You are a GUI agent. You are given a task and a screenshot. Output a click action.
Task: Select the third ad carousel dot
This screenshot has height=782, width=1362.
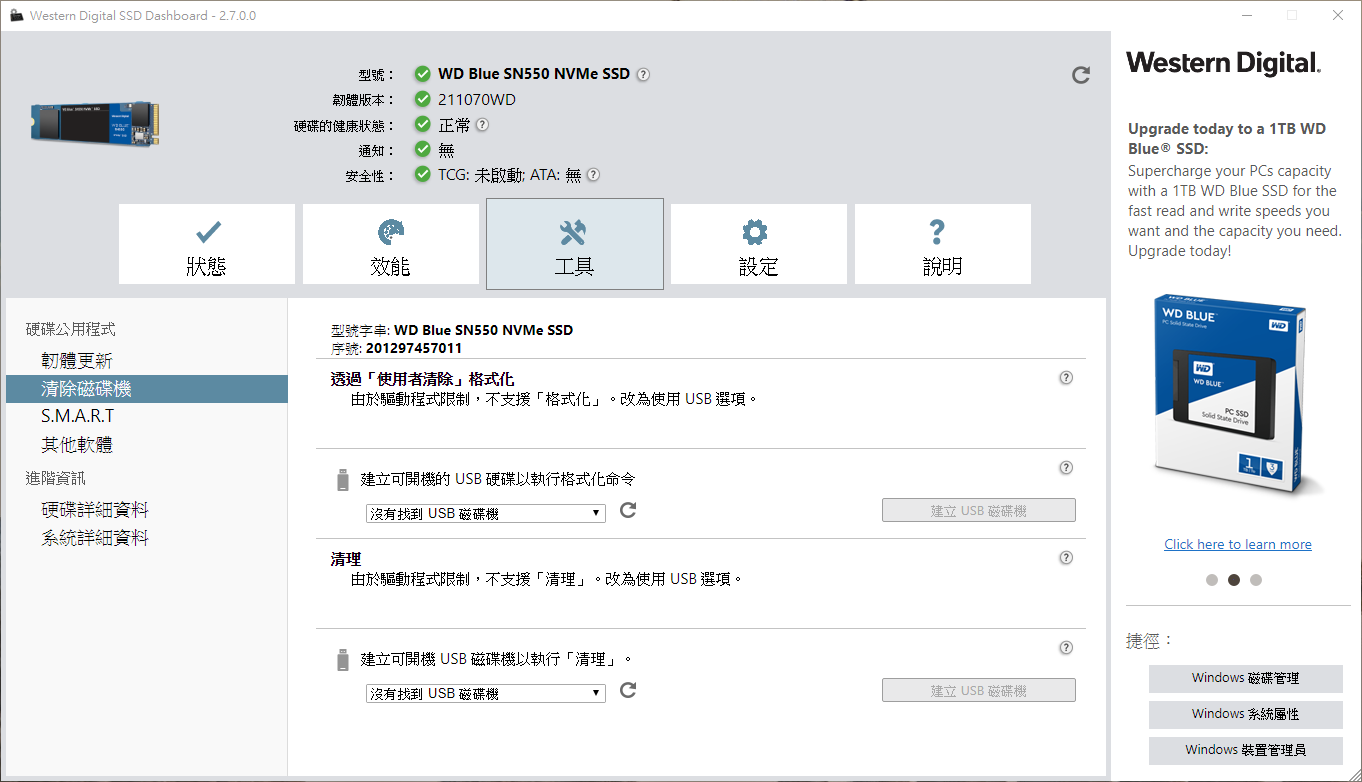1256,580
